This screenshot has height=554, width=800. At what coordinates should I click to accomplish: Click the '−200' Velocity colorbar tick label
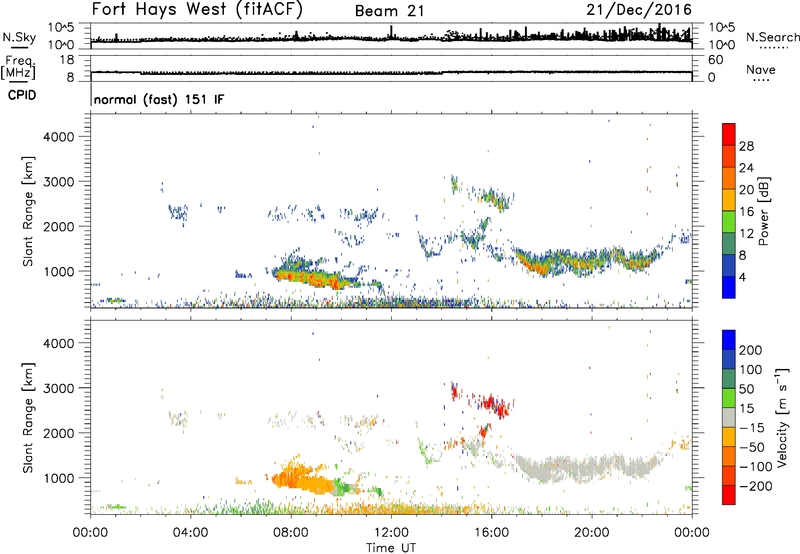tap(756, 486)
